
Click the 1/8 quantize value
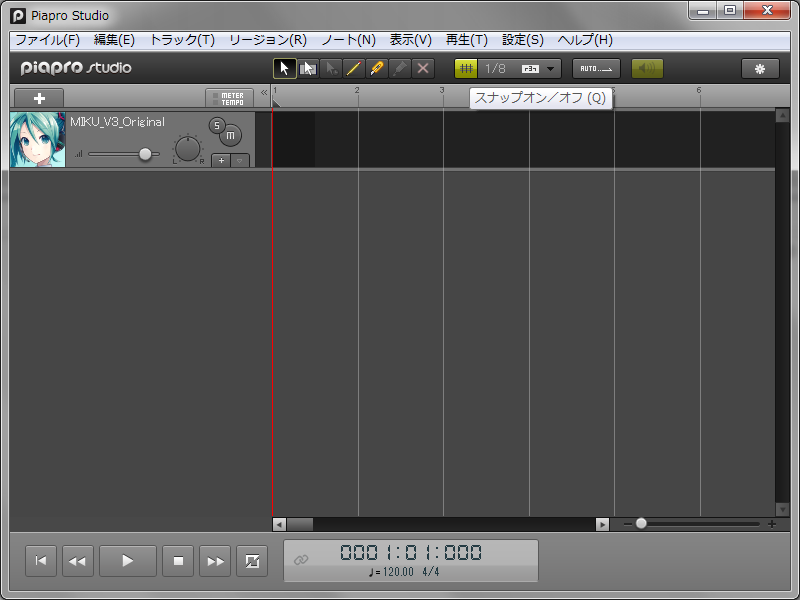[x=495, y=69]
